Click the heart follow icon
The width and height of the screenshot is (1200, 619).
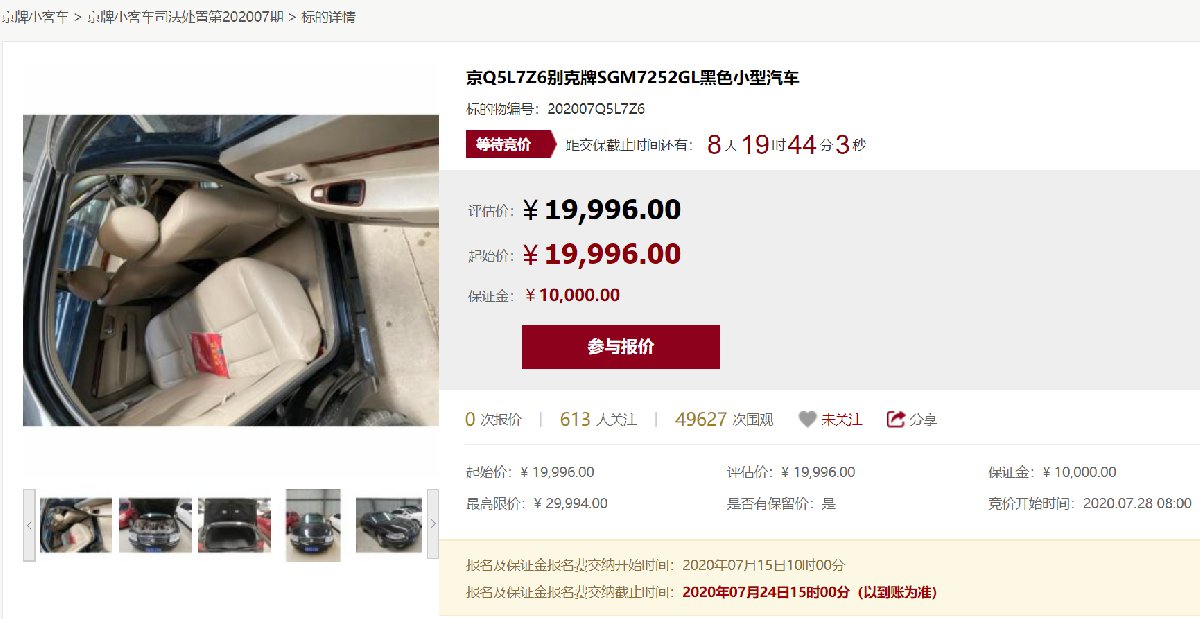click(x=807, y=420)
